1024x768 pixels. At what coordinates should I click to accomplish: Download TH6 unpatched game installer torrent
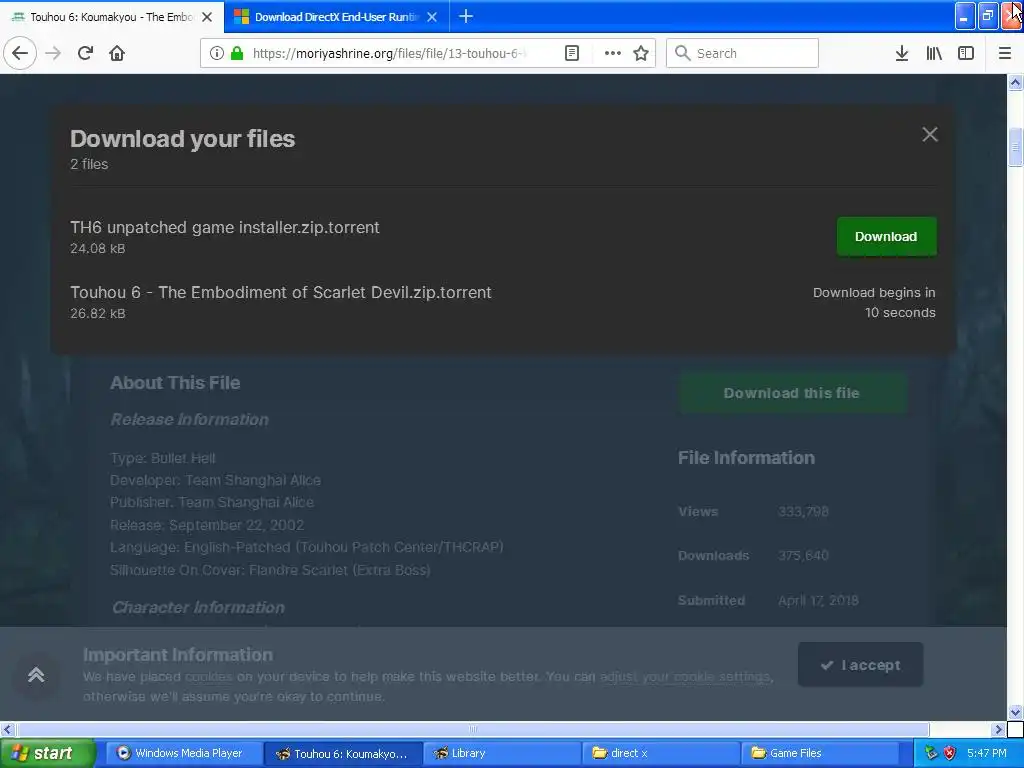pyautogui.click(x=886, y=236)
